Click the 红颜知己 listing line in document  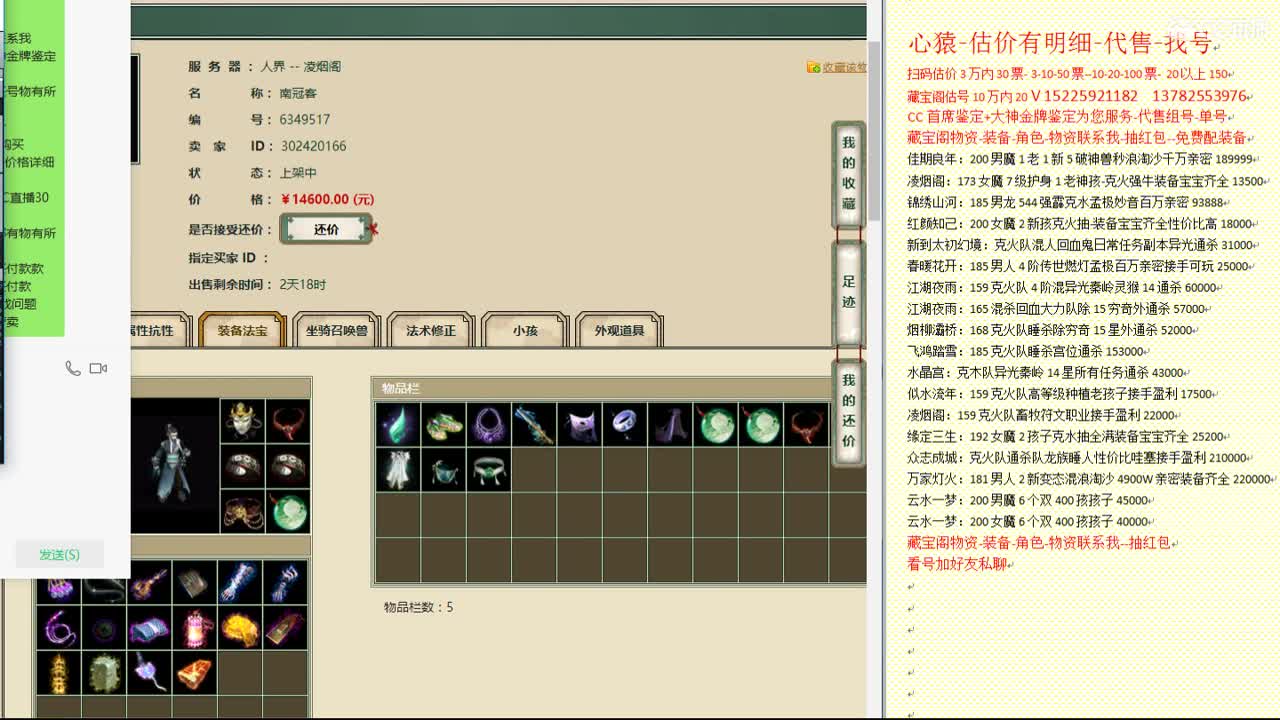[x=1080, y=223]
